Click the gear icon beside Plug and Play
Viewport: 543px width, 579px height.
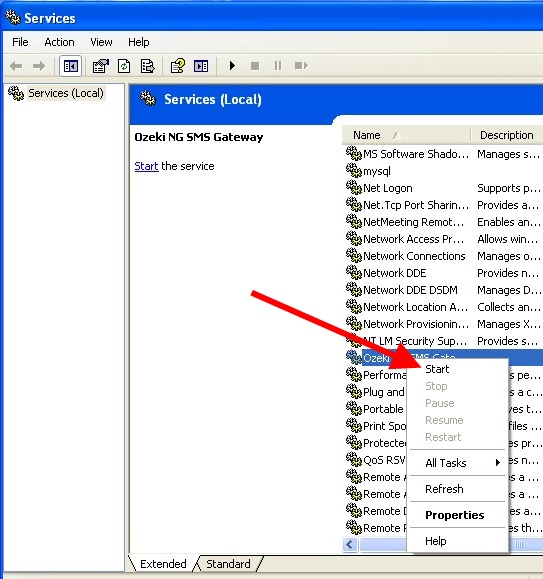354,391
